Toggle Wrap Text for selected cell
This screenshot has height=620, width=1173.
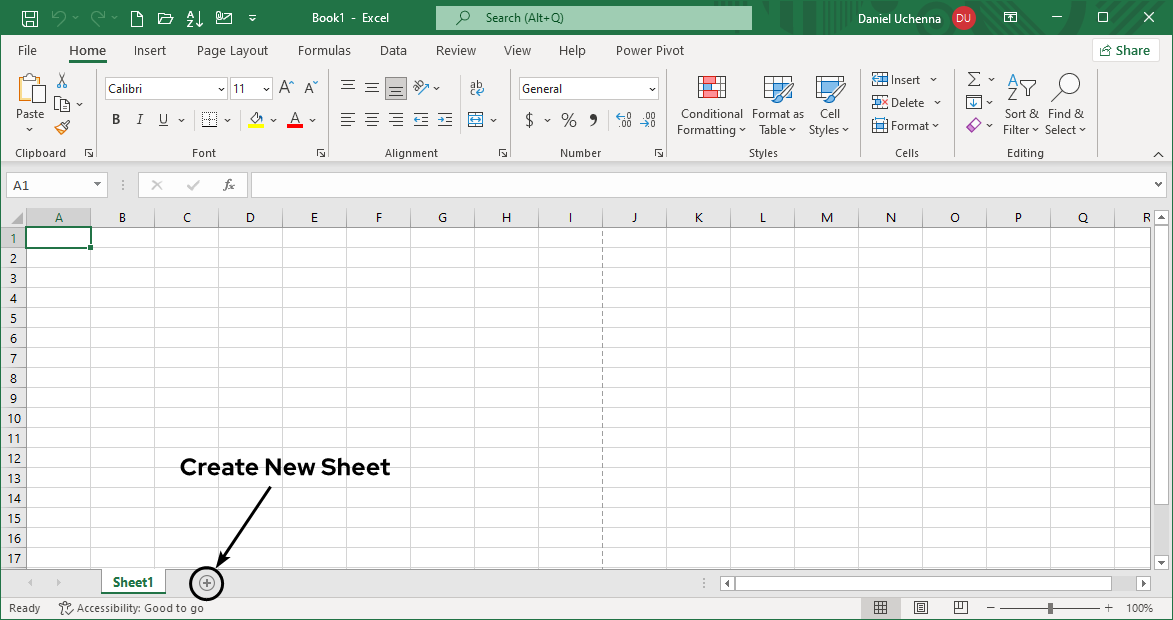tap(477, 88)
